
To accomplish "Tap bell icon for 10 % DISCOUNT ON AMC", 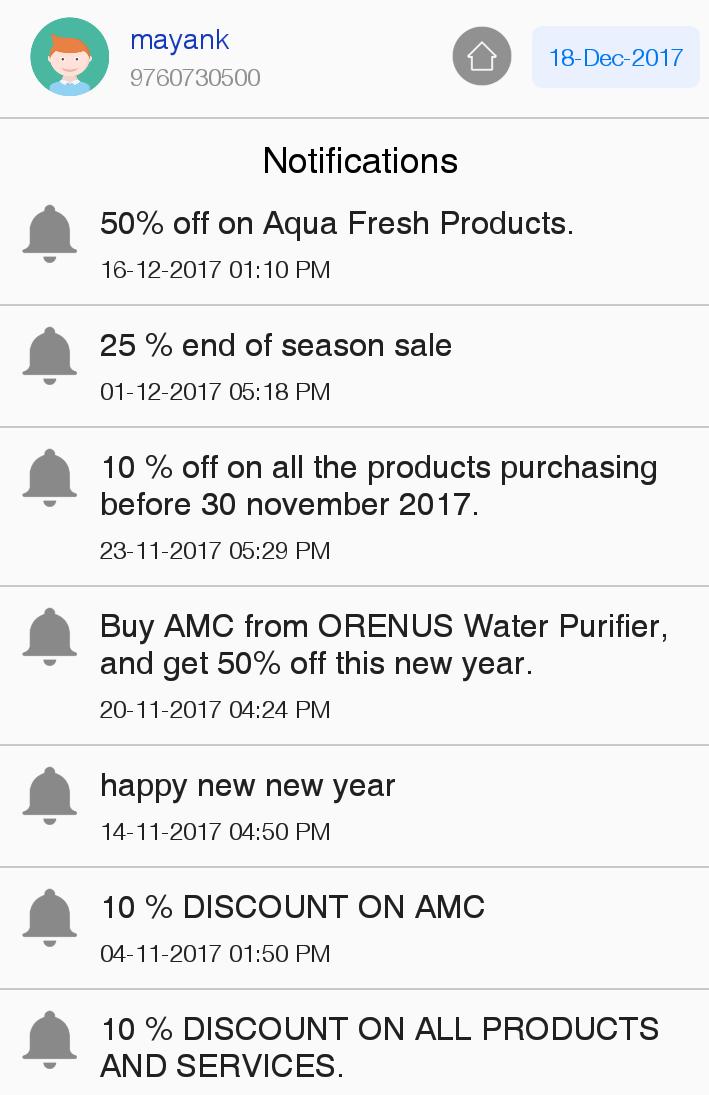I will click(x=50, y=918).
